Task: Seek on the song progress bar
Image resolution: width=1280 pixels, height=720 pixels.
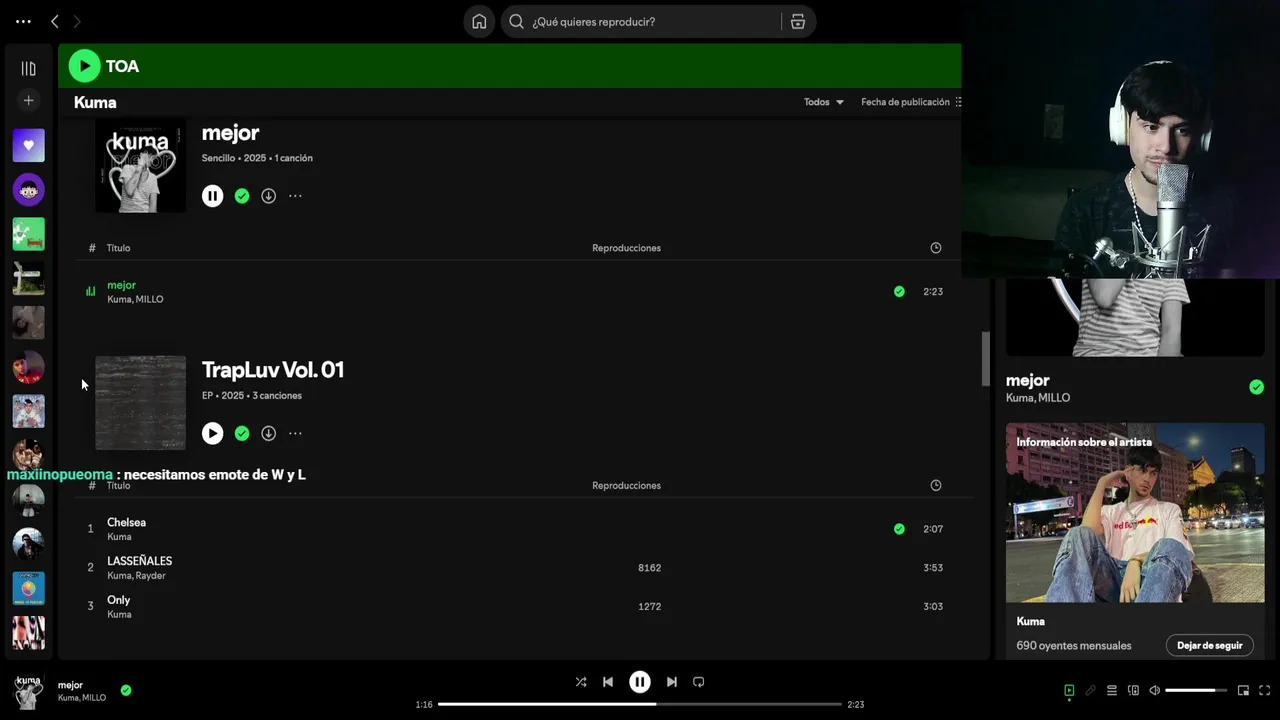Action: [640, 704]
